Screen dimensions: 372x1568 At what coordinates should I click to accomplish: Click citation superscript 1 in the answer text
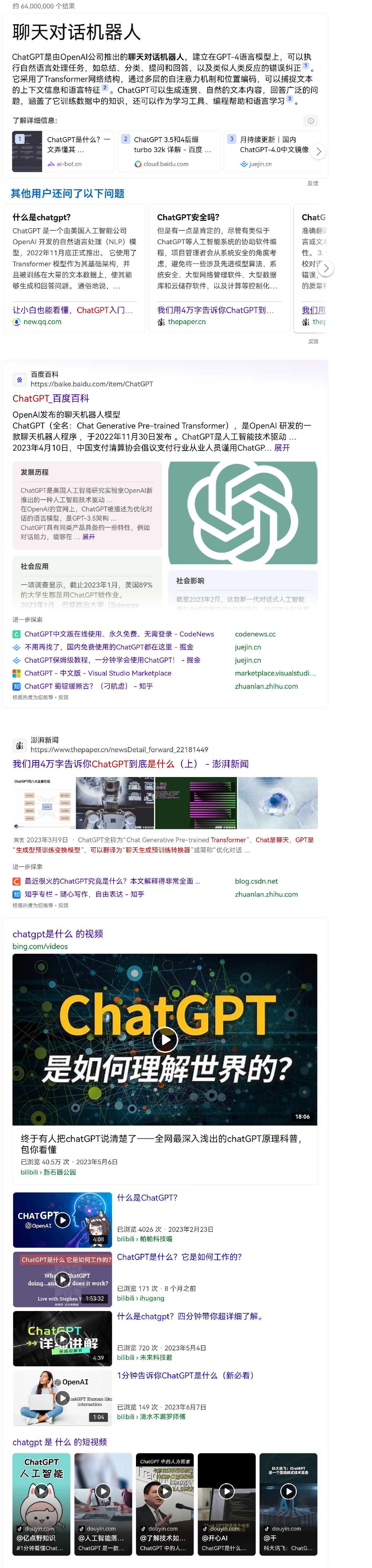[306, 66]
